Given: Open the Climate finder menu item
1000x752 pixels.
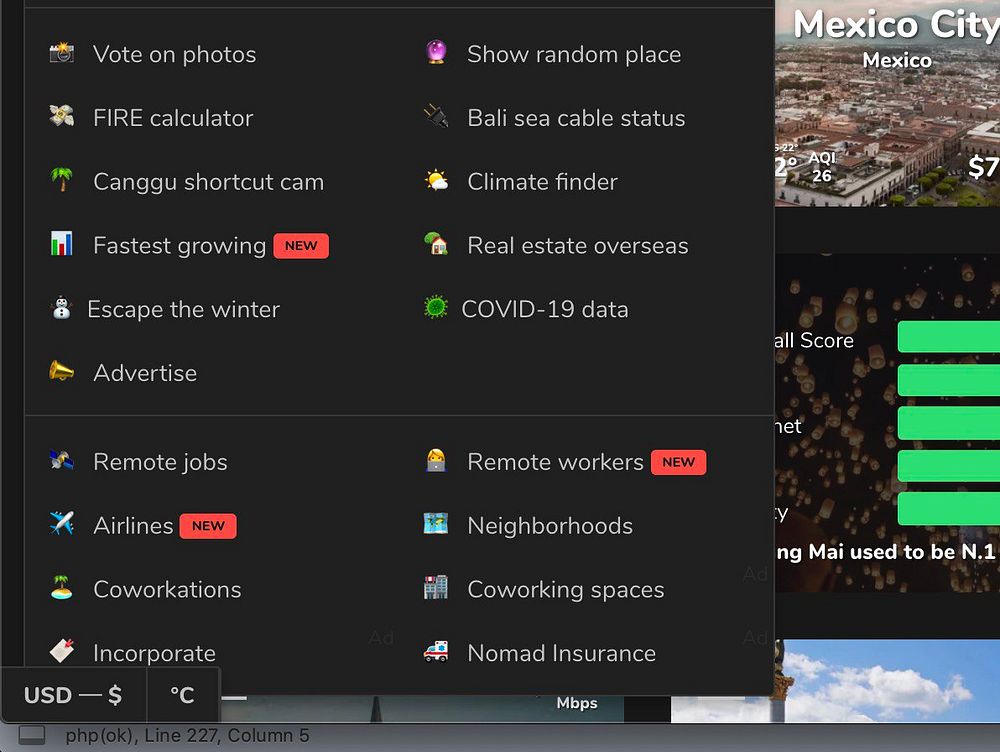Looking at the screenshot, I should 542,182.
